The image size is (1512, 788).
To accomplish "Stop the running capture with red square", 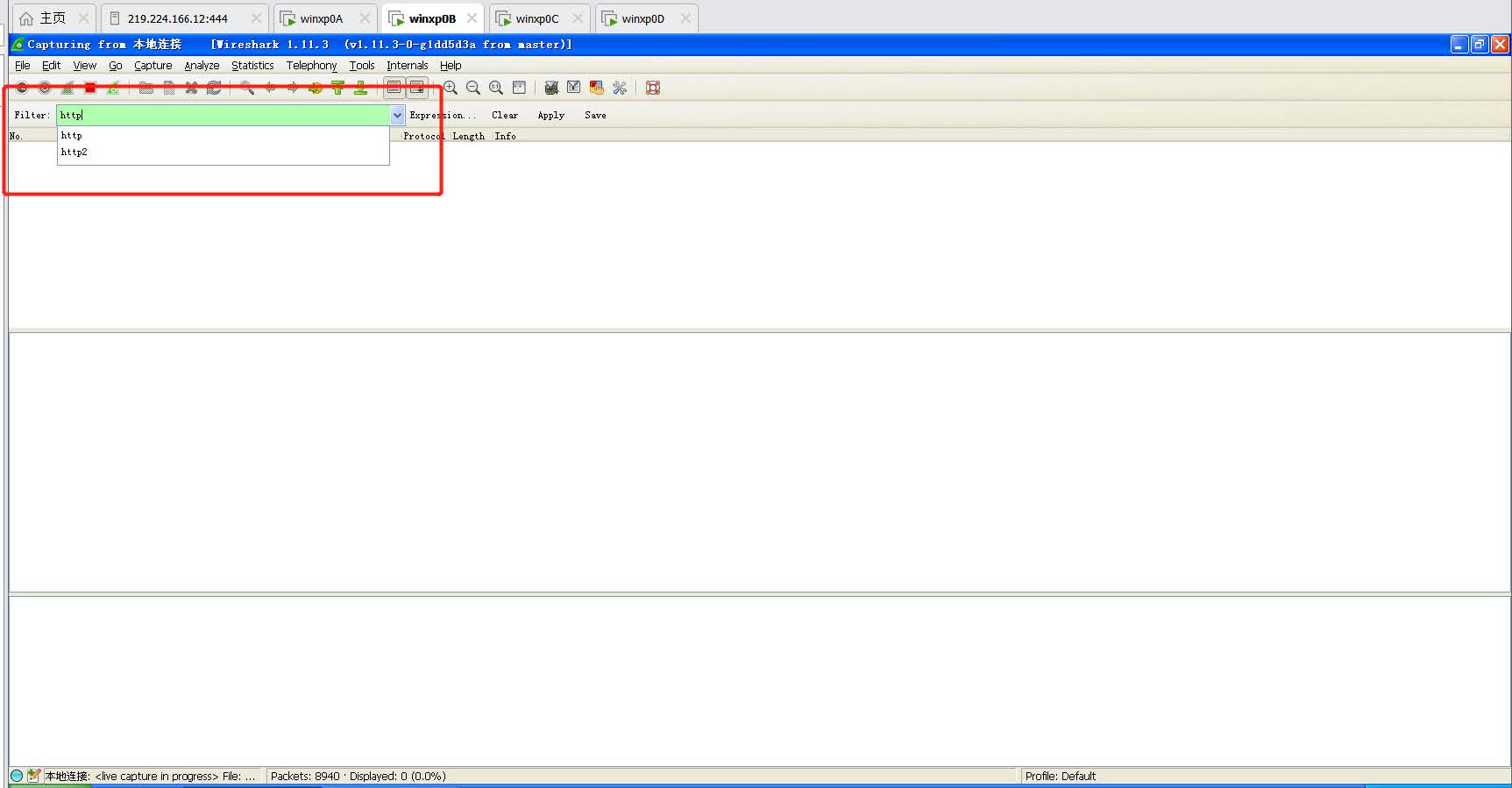I will tap(90, 88).
